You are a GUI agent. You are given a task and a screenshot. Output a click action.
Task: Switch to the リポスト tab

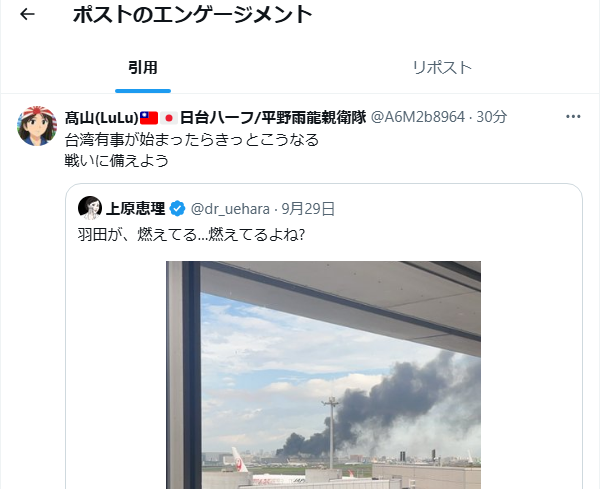point(442,68)
